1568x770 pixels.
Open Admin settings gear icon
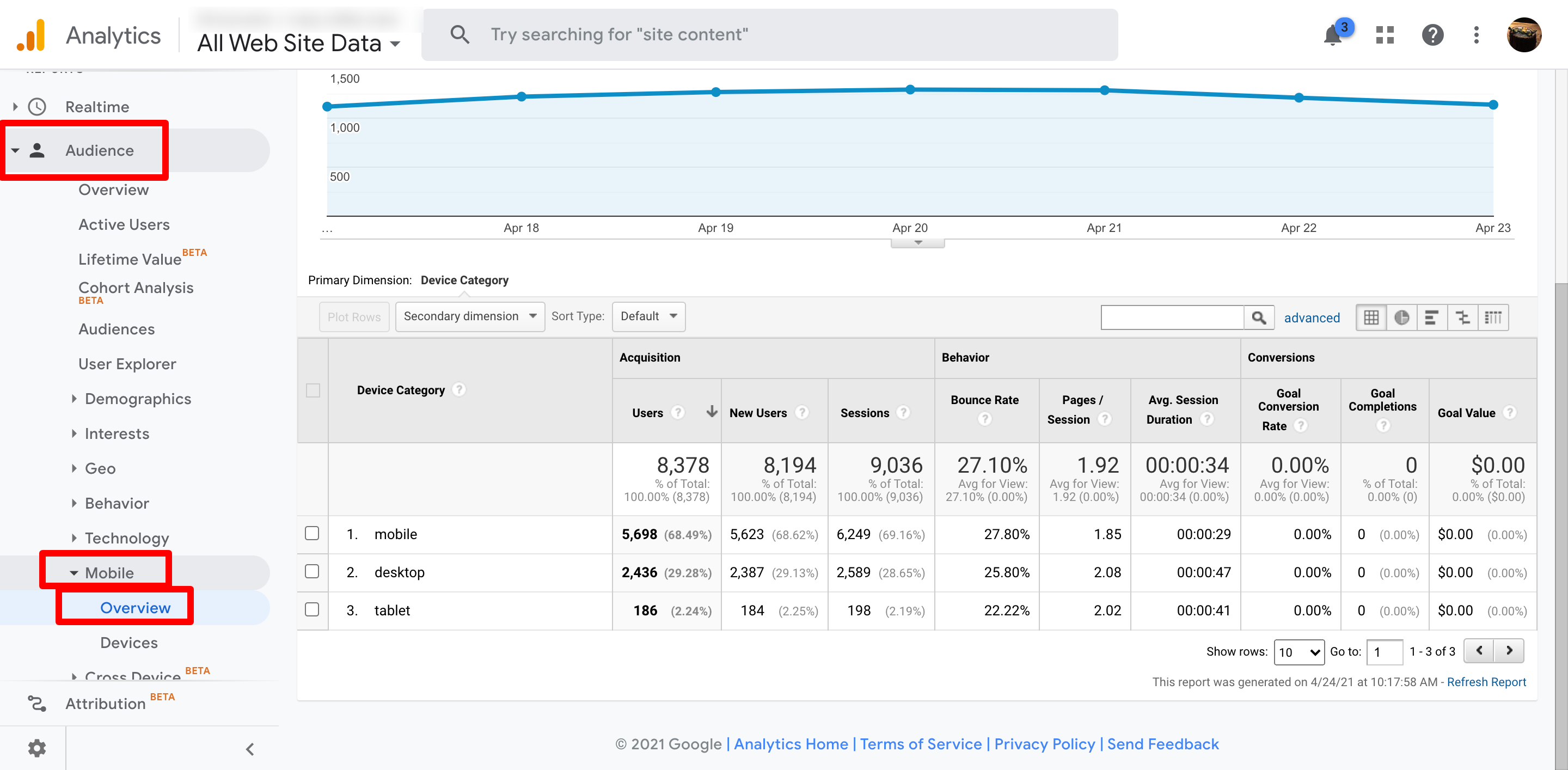pyautogui.click(x=36, y=748)
